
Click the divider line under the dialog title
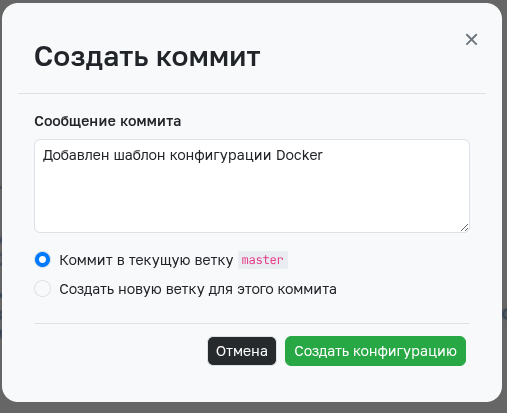pos(252,94)
